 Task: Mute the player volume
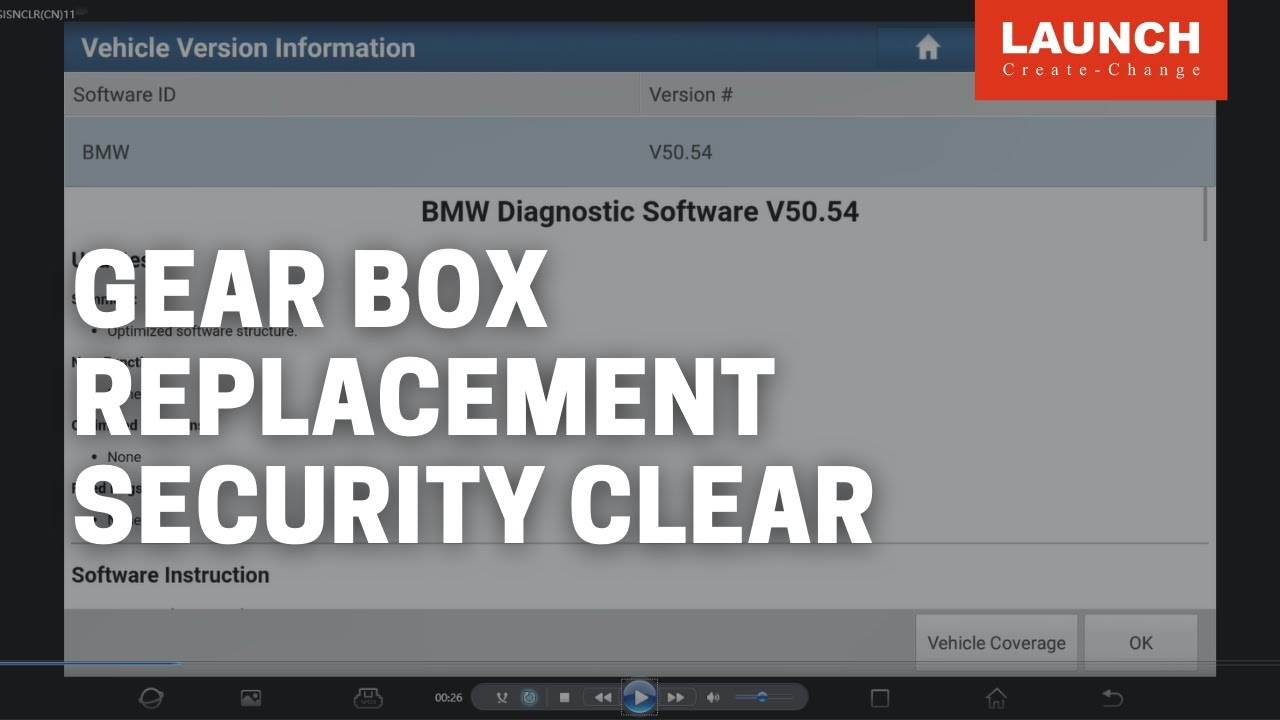coord(713,697)
